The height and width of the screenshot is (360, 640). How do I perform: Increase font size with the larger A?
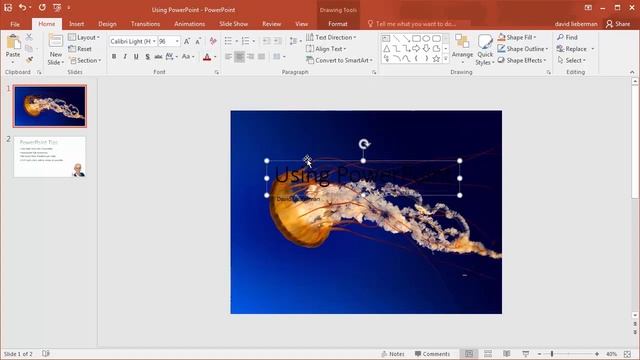click(187, 41)
